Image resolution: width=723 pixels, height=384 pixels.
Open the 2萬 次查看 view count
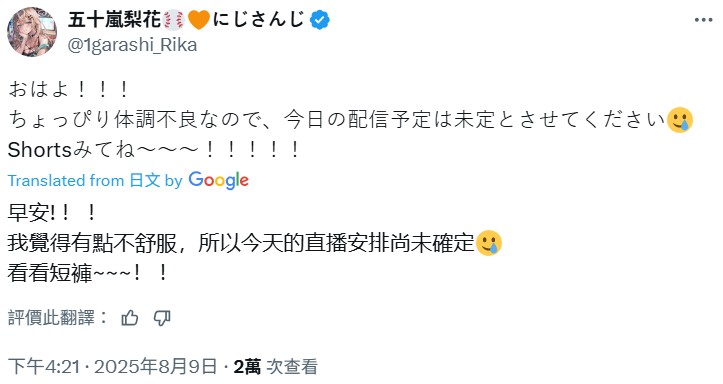pyautogui.click(x=276, y=366)
